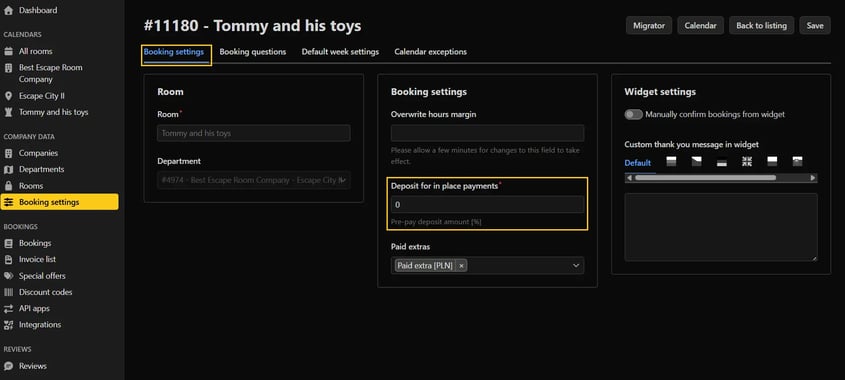Viewport: 845px width, 380px height.
Task: Click the Overwrite hours margin field
Action: (487, 133)
